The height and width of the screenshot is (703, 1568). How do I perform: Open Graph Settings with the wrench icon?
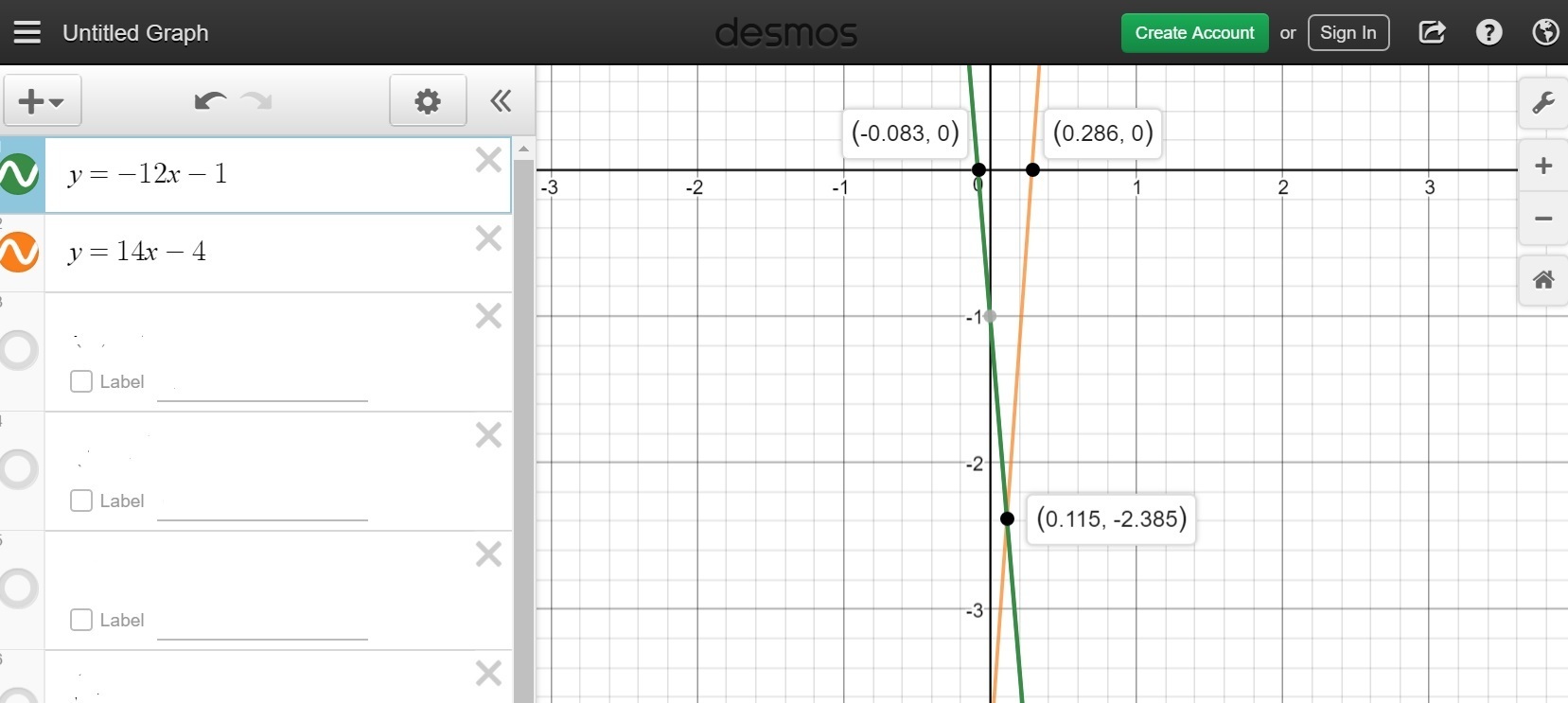(1543, 102)
